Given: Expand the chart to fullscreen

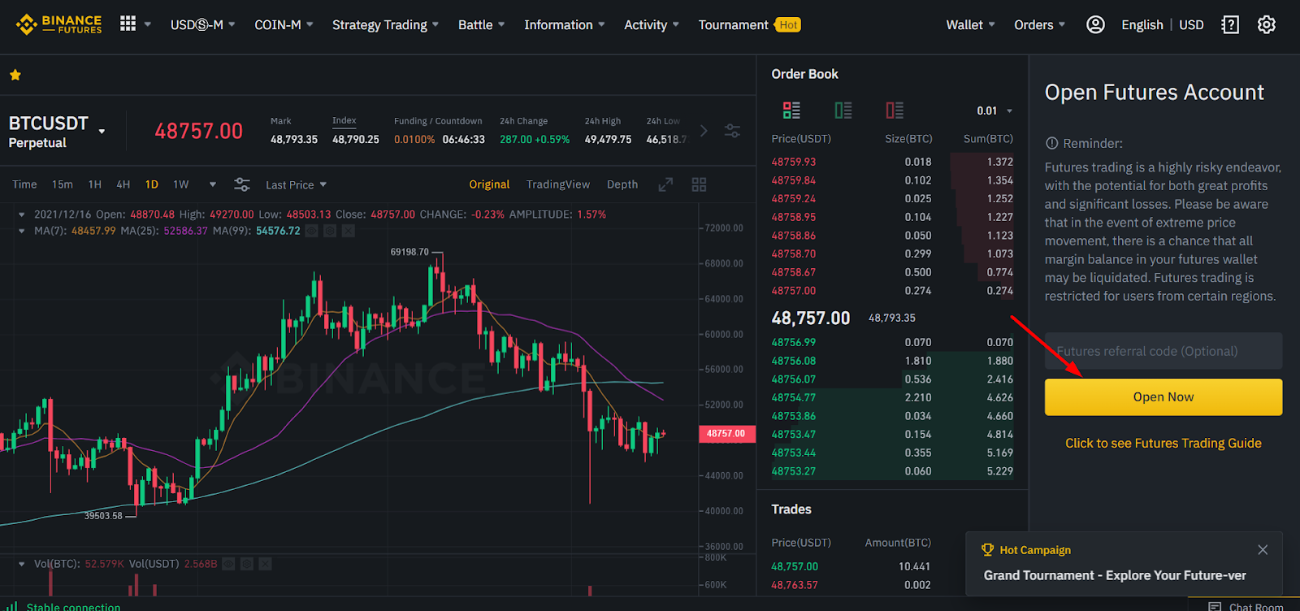Looking at the screenshot, I should [666, 184].
